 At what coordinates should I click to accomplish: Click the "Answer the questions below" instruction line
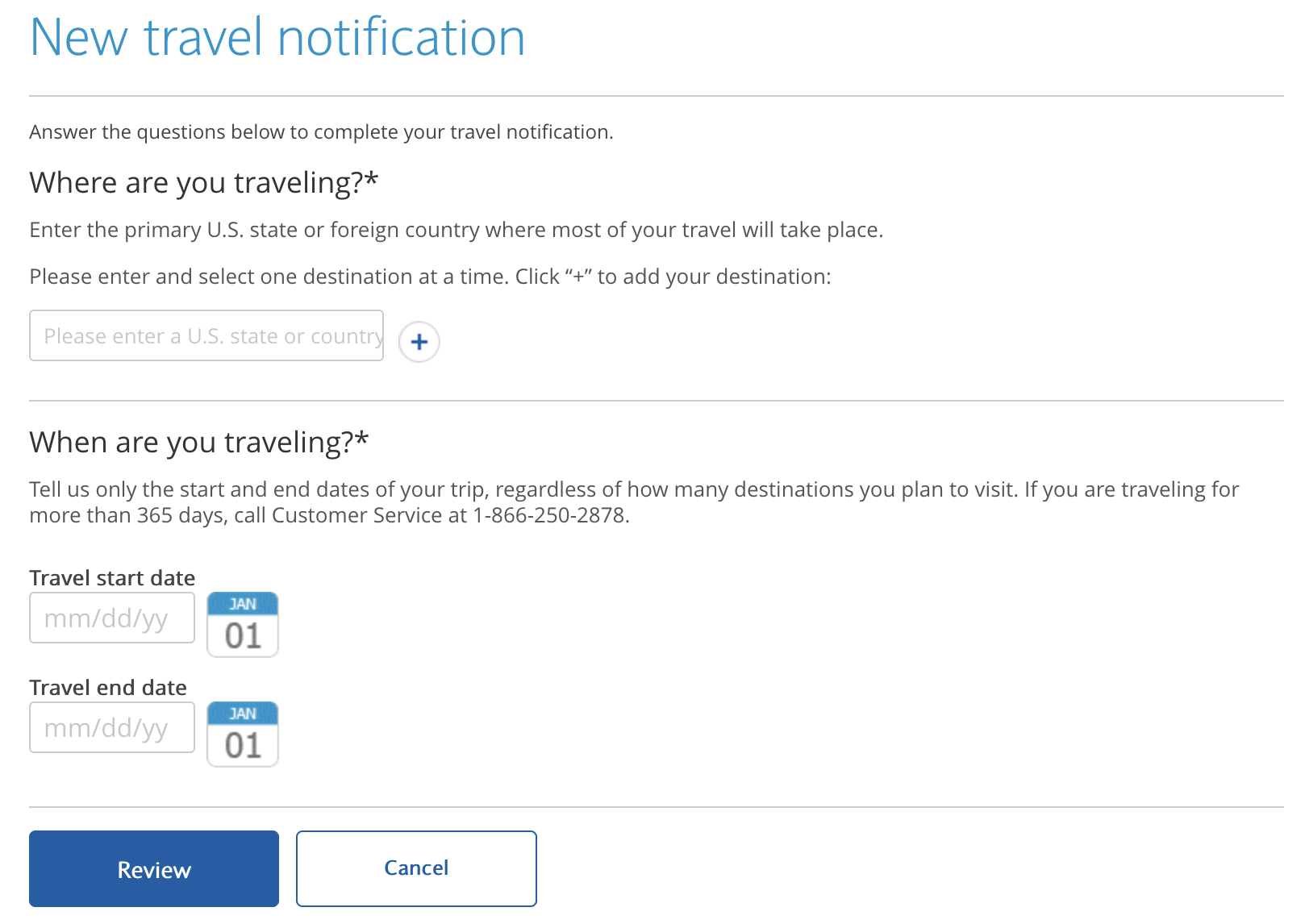pos(321,132)
